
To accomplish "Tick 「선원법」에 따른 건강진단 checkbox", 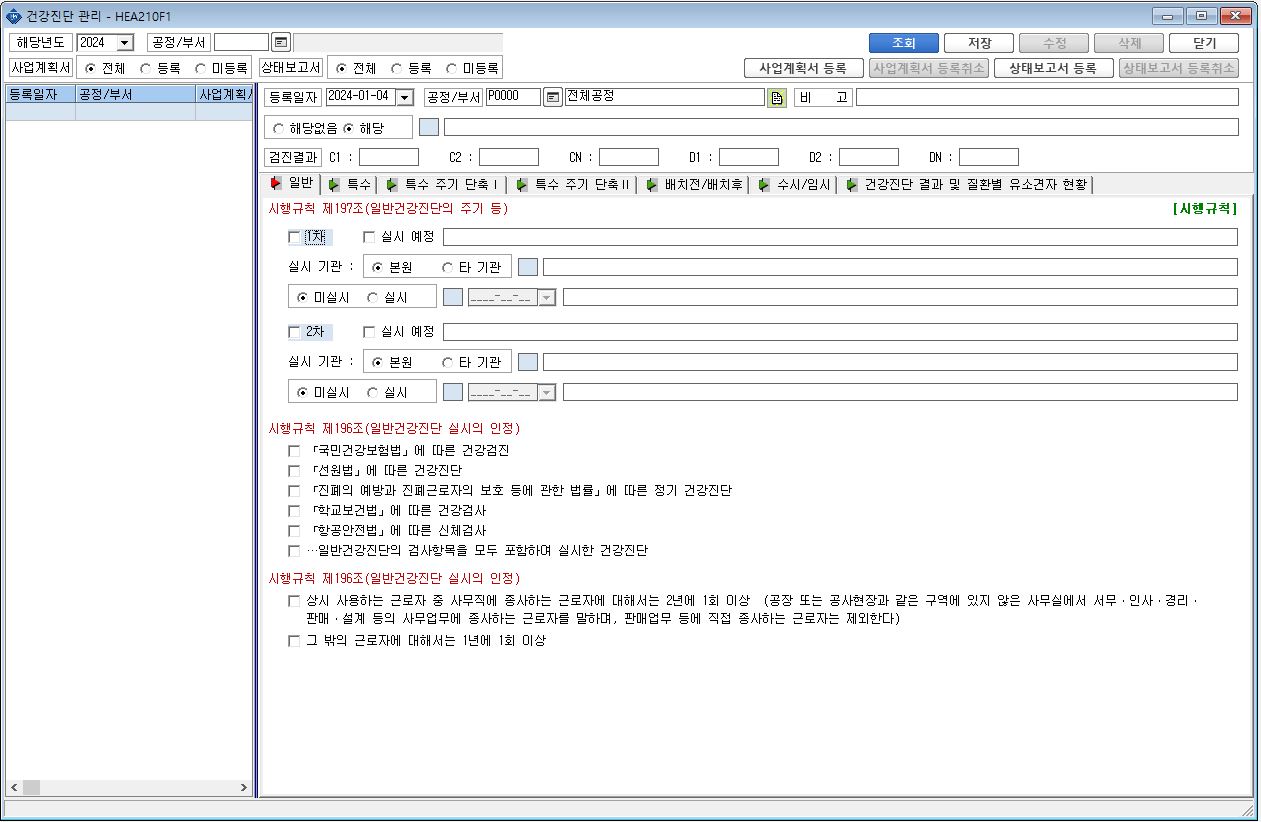I will 294,471.
